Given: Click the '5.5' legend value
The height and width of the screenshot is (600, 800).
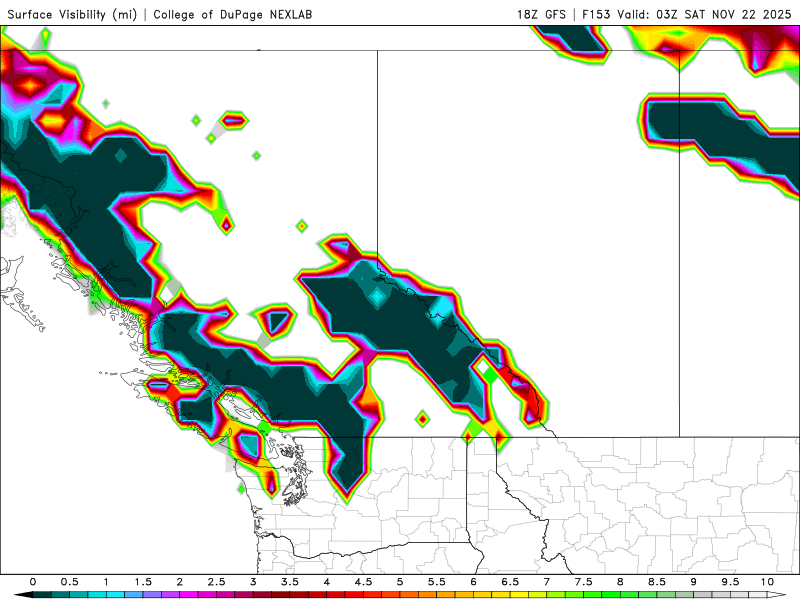Looking at the screenshot, I should click(x=437, y=582).
